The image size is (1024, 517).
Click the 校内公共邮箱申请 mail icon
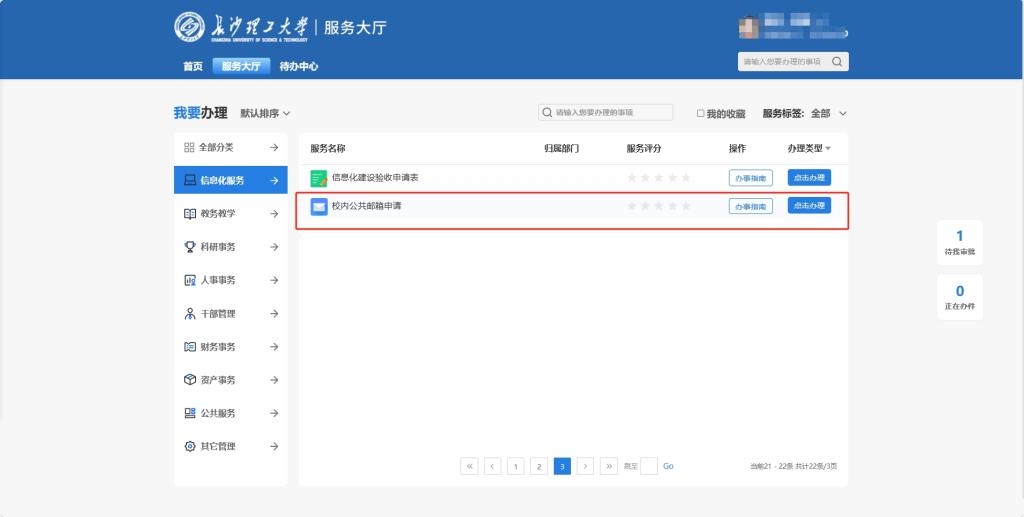click(319, 207)
